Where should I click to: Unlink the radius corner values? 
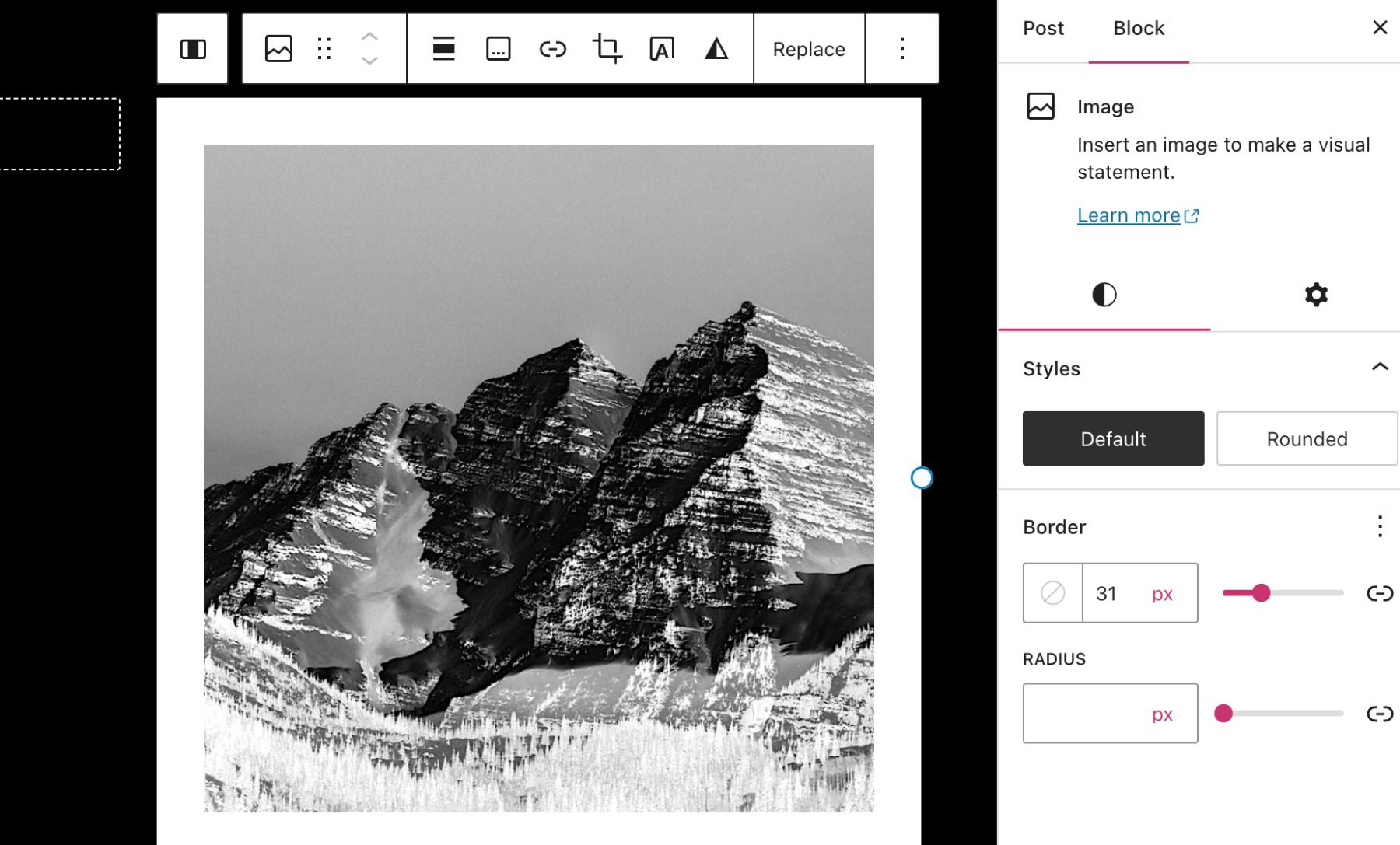click(1381, 712)
